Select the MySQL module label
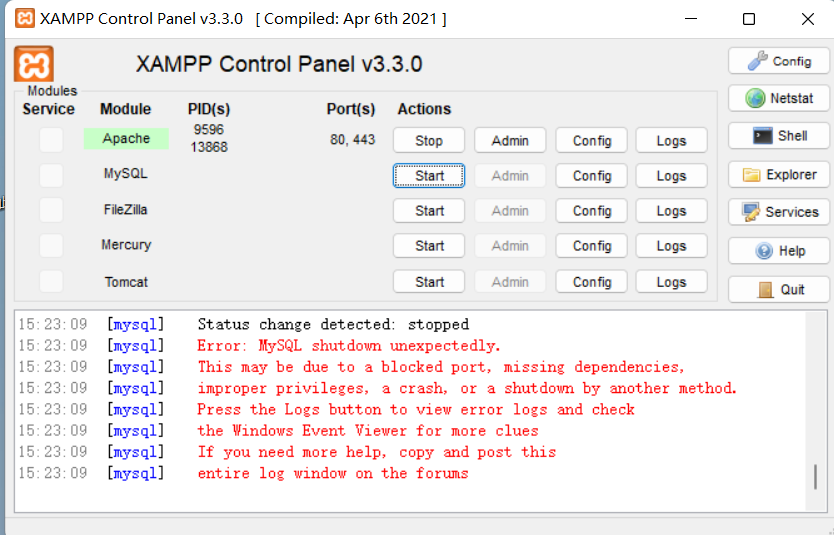Image resolution: width=834 pixels, height=535 pixels. pos(126,173)
